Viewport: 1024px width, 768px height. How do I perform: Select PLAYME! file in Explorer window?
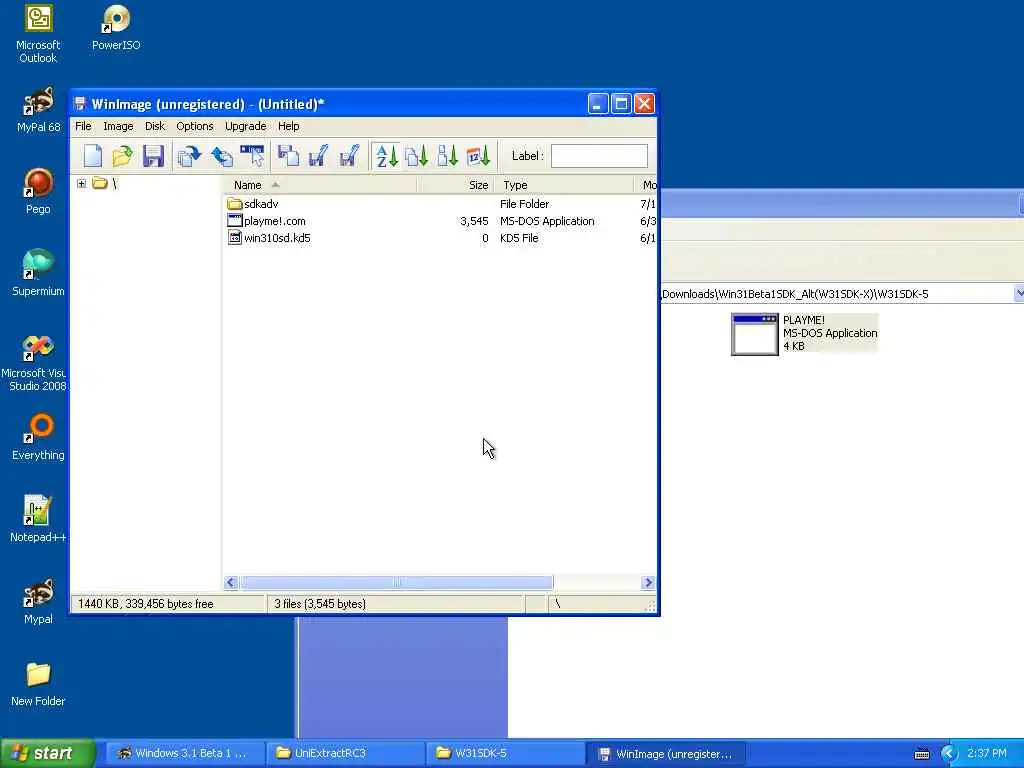pyautogui.click(x=804, y=334)
